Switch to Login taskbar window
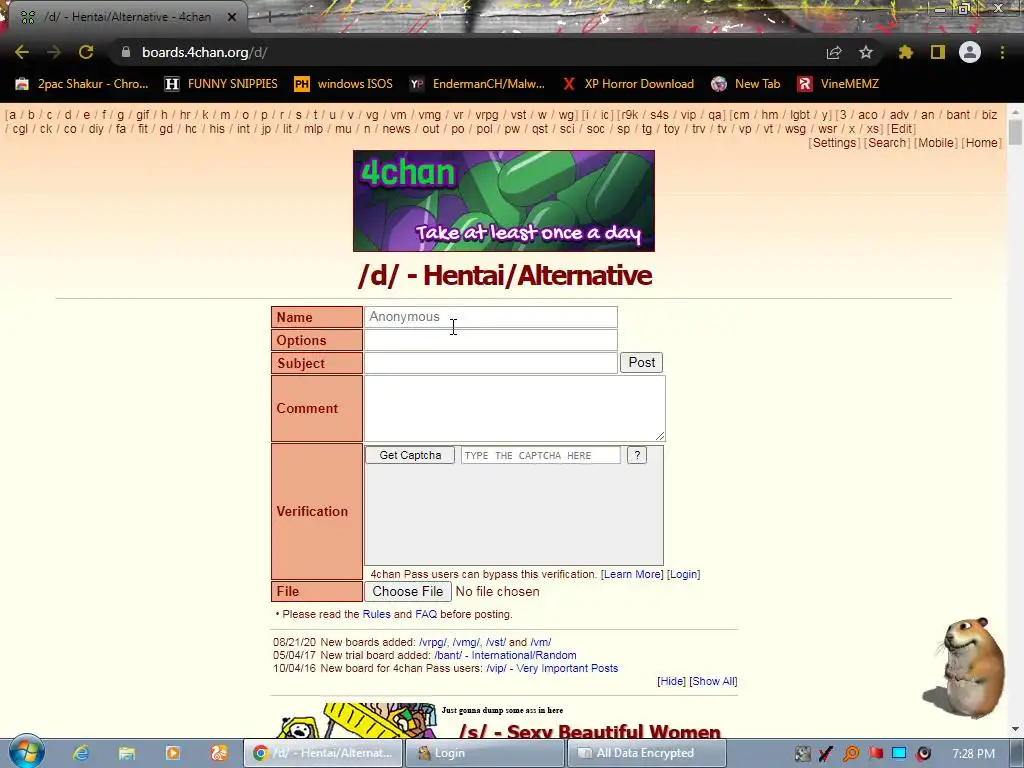Viewport: 1024px width, 768px height. click(485, 753)
